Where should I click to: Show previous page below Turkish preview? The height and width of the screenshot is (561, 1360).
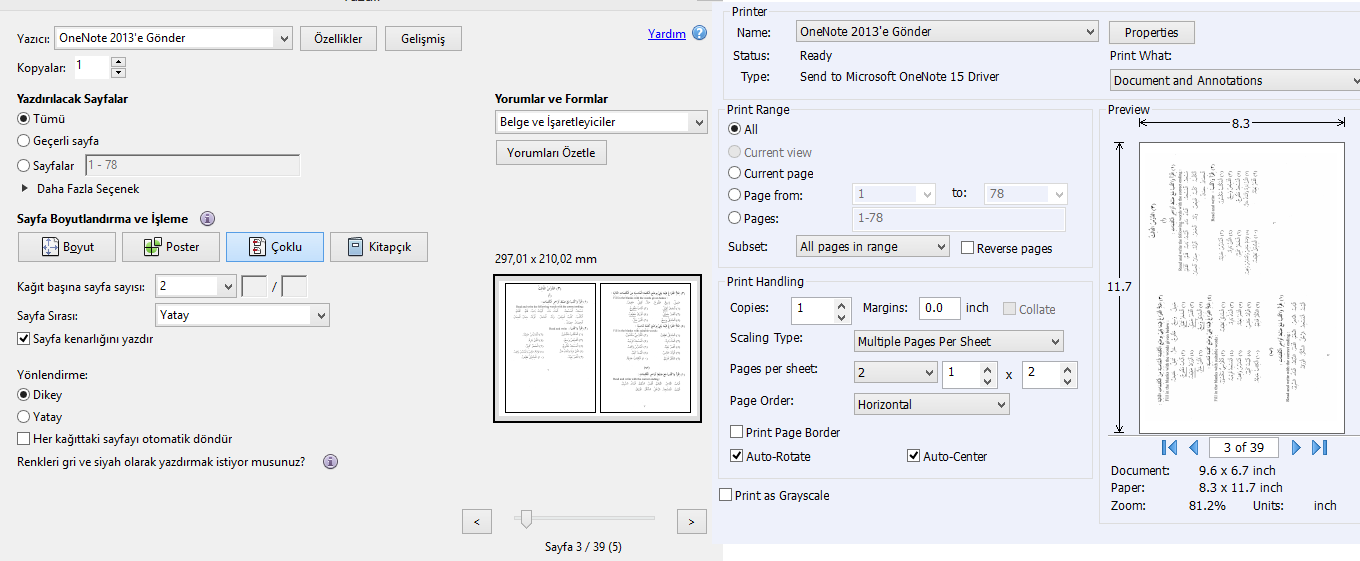tap(477, 521)
